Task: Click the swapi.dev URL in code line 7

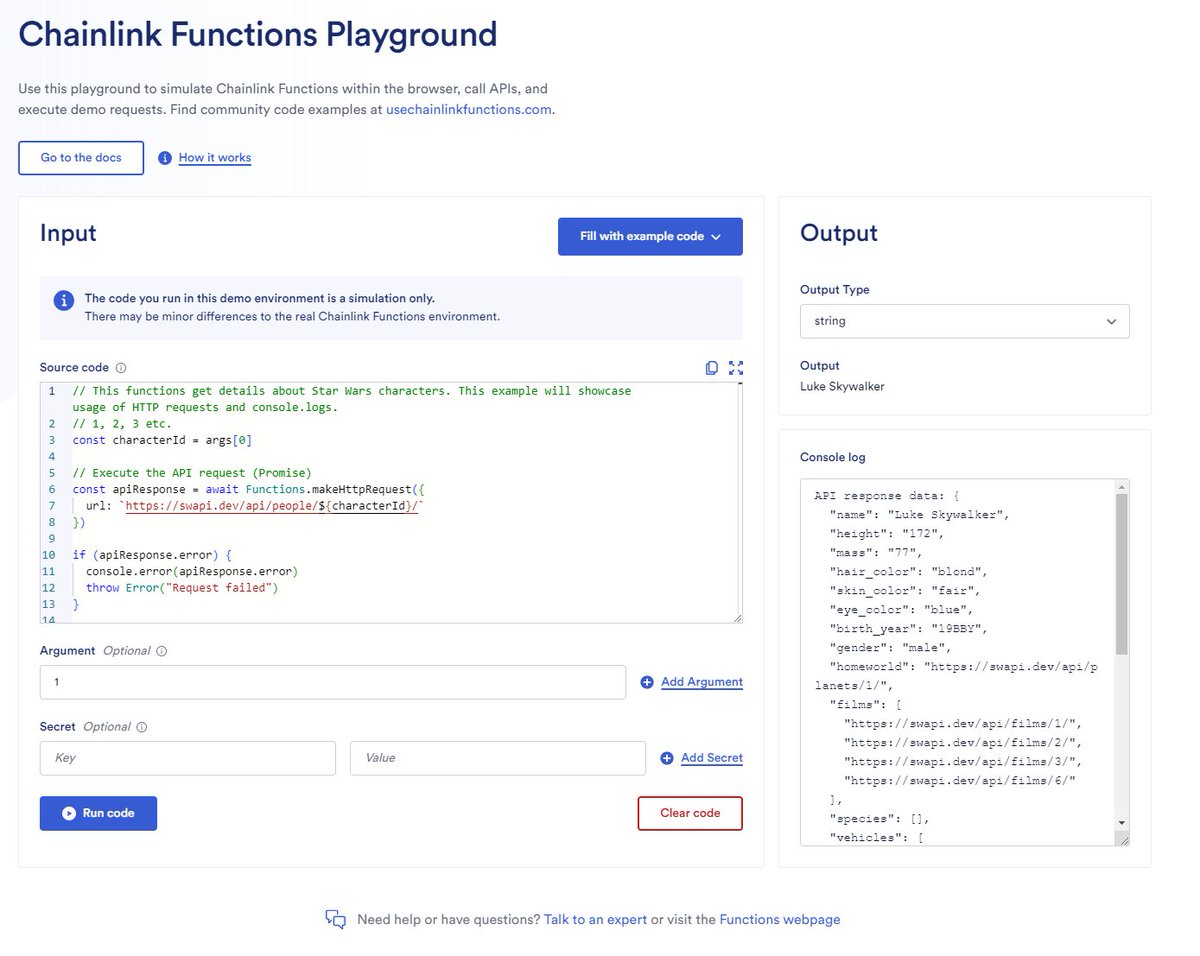Action: pos(271,506)
